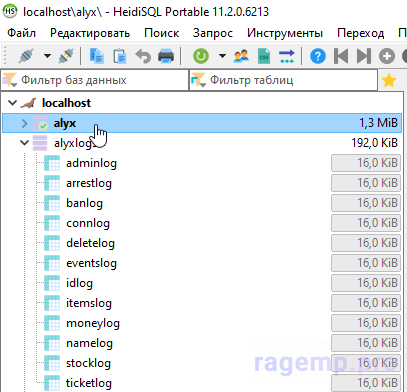Click the Undo arrow icon
The image size is (407, 392).
[143, 56]
